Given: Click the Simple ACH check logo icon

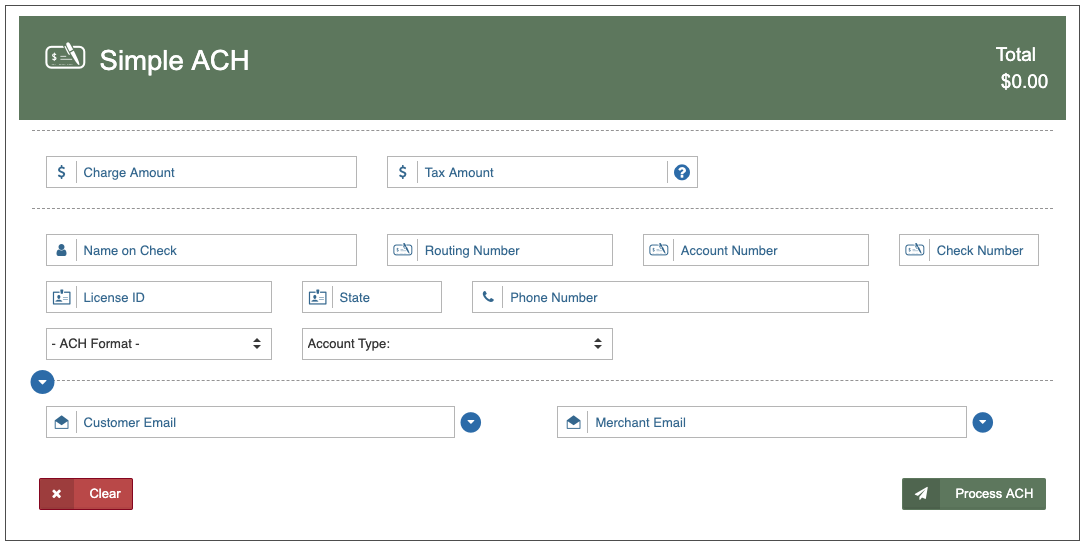Looking at the screenshot, I should click(66, 57).
